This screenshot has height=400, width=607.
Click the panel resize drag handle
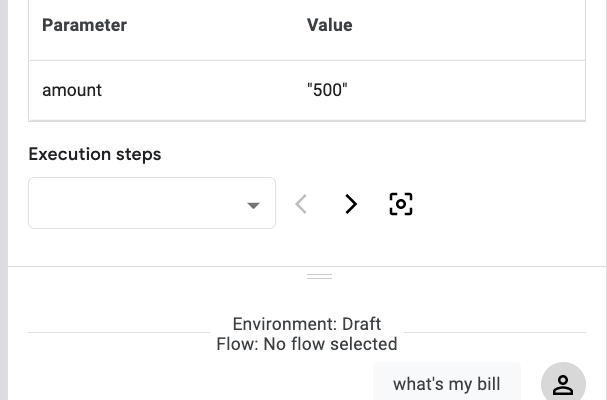pyautogui.click(x=319, y=276)
